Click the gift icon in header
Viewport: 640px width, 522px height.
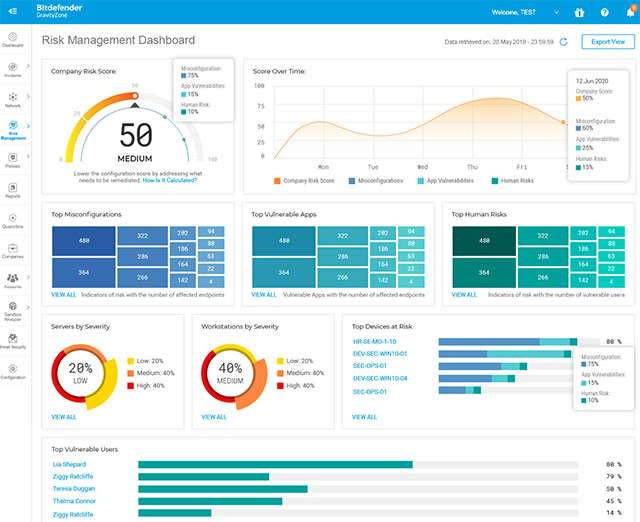(578, 12)
